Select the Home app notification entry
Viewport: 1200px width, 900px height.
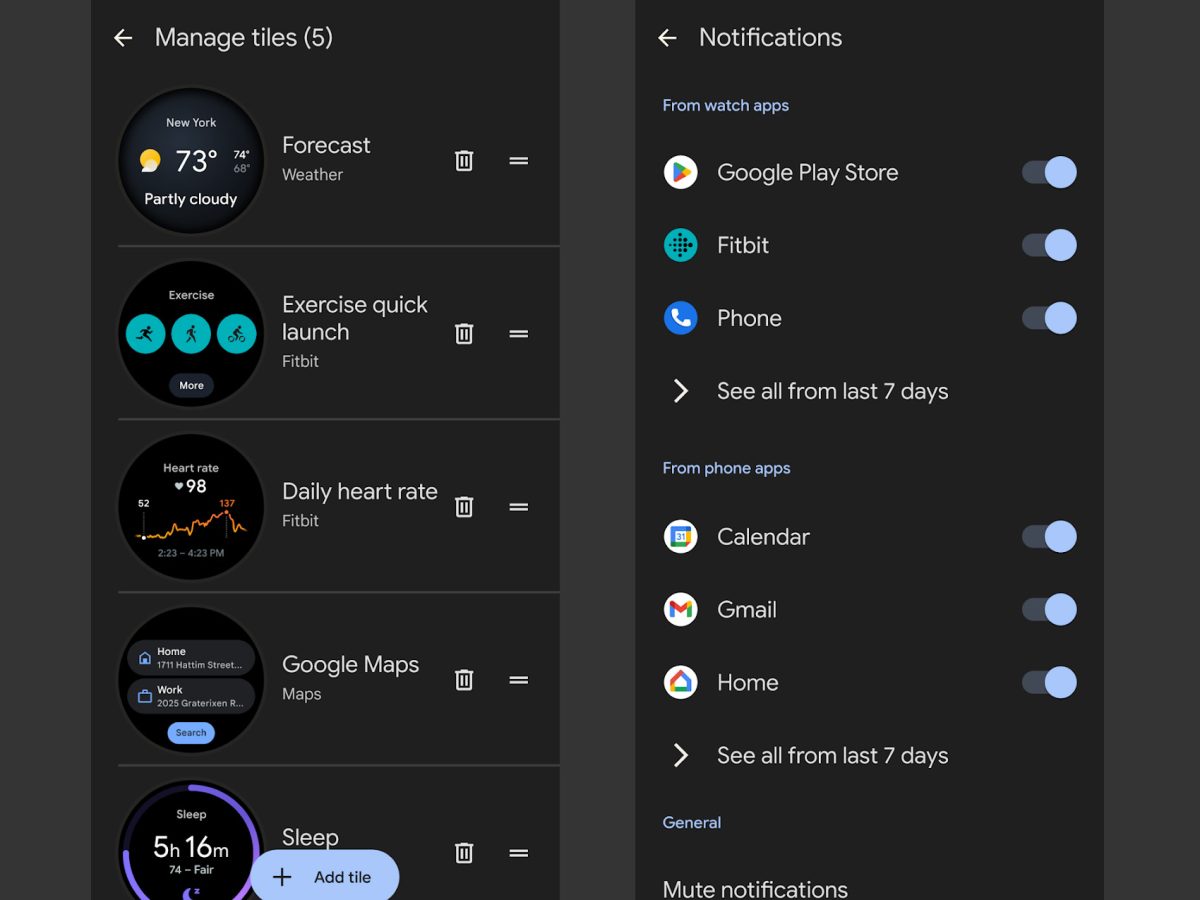click(747, 682)
